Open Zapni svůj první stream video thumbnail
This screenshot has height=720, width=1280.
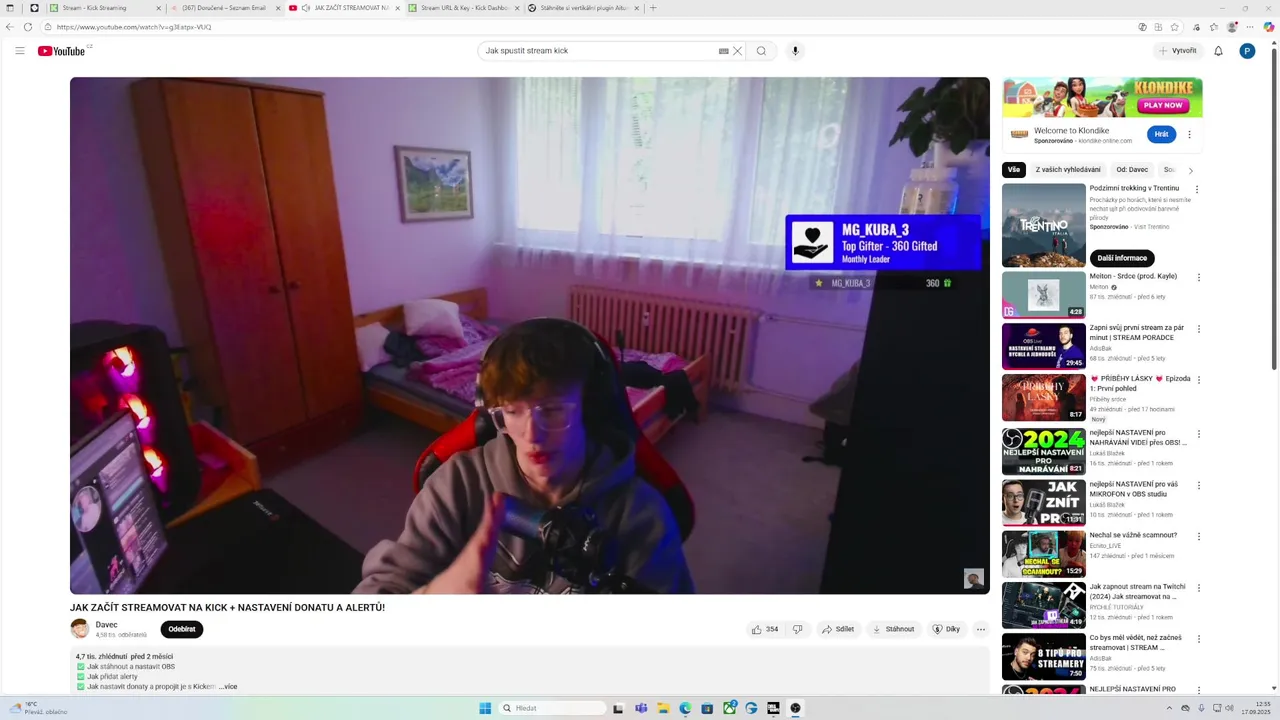[1044, 346]
